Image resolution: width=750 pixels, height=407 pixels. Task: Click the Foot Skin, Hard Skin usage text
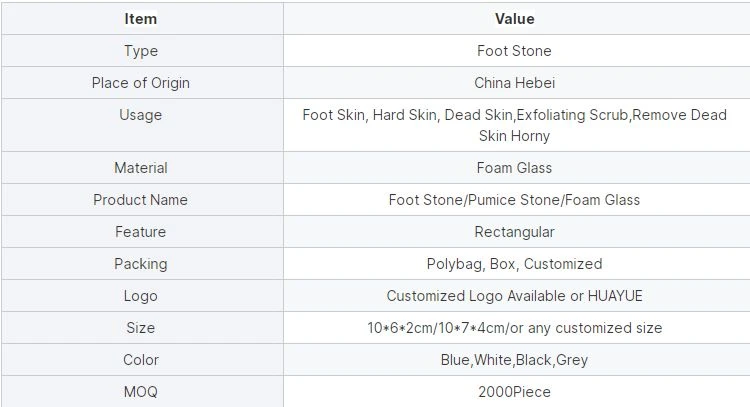515,125
